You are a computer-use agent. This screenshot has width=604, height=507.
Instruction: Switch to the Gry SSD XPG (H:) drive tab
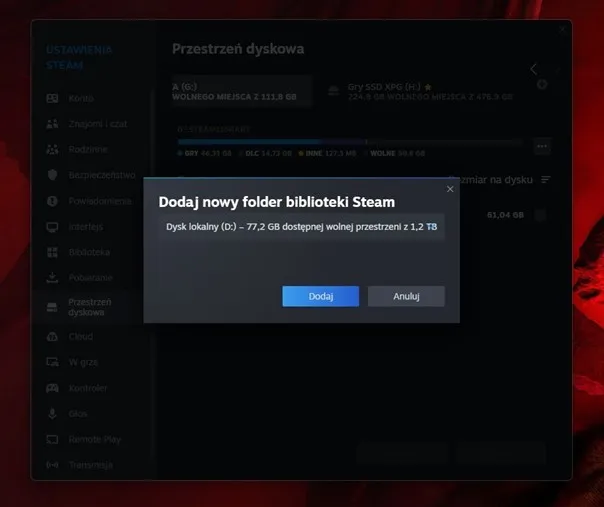coord(421,91)
